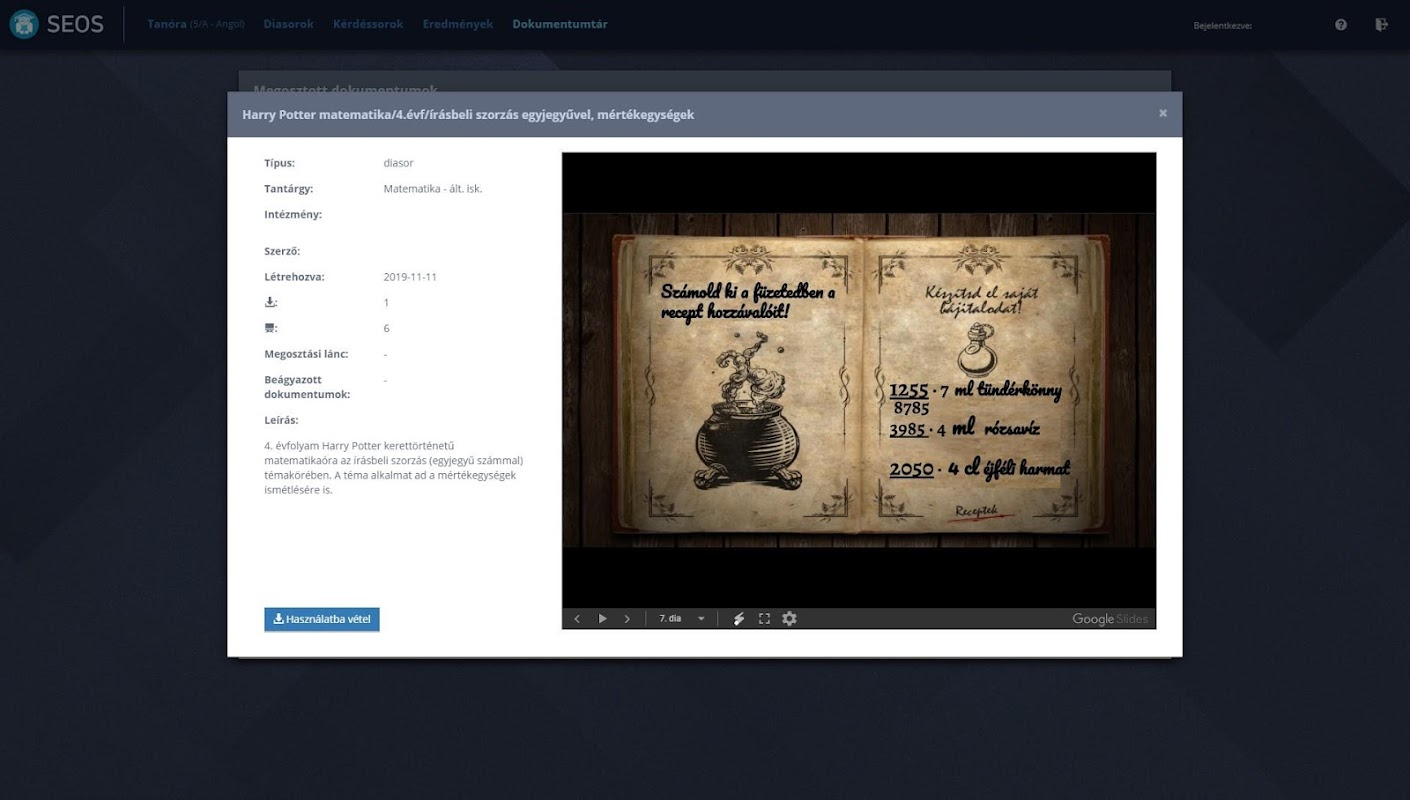Close the Harry Potter document dialog

point(1163,113)
